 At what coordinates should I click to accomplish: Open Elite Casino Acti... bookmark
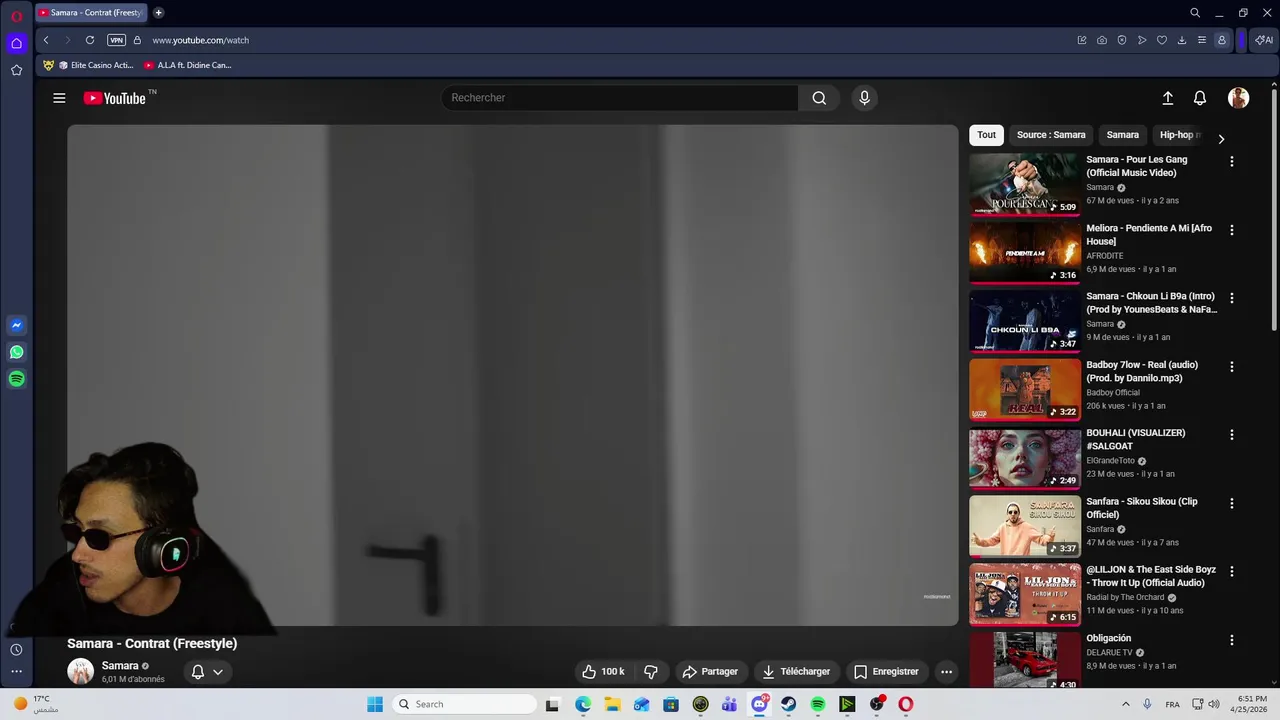pos(88,65)
